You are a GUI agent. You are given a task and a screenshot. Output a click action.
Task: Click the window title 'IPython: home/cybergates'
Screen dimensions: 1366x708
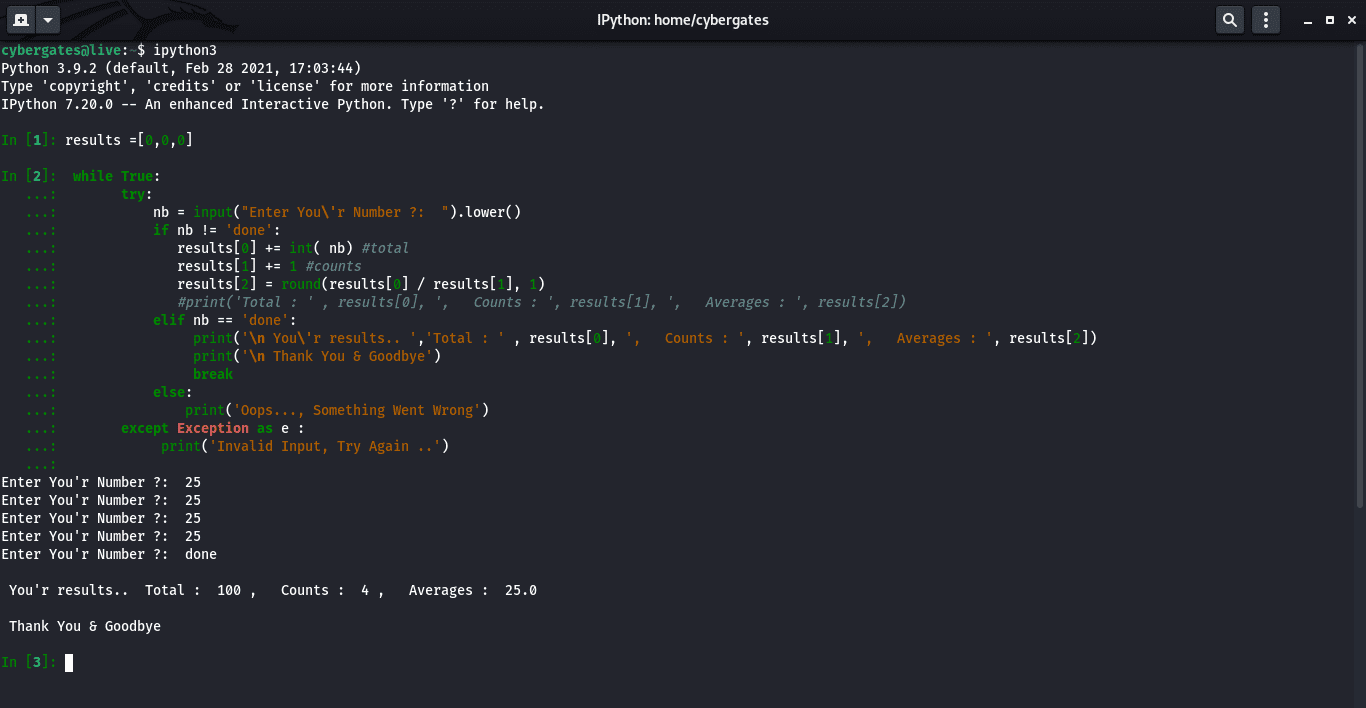pyautogui.click(x=682, y=20)
